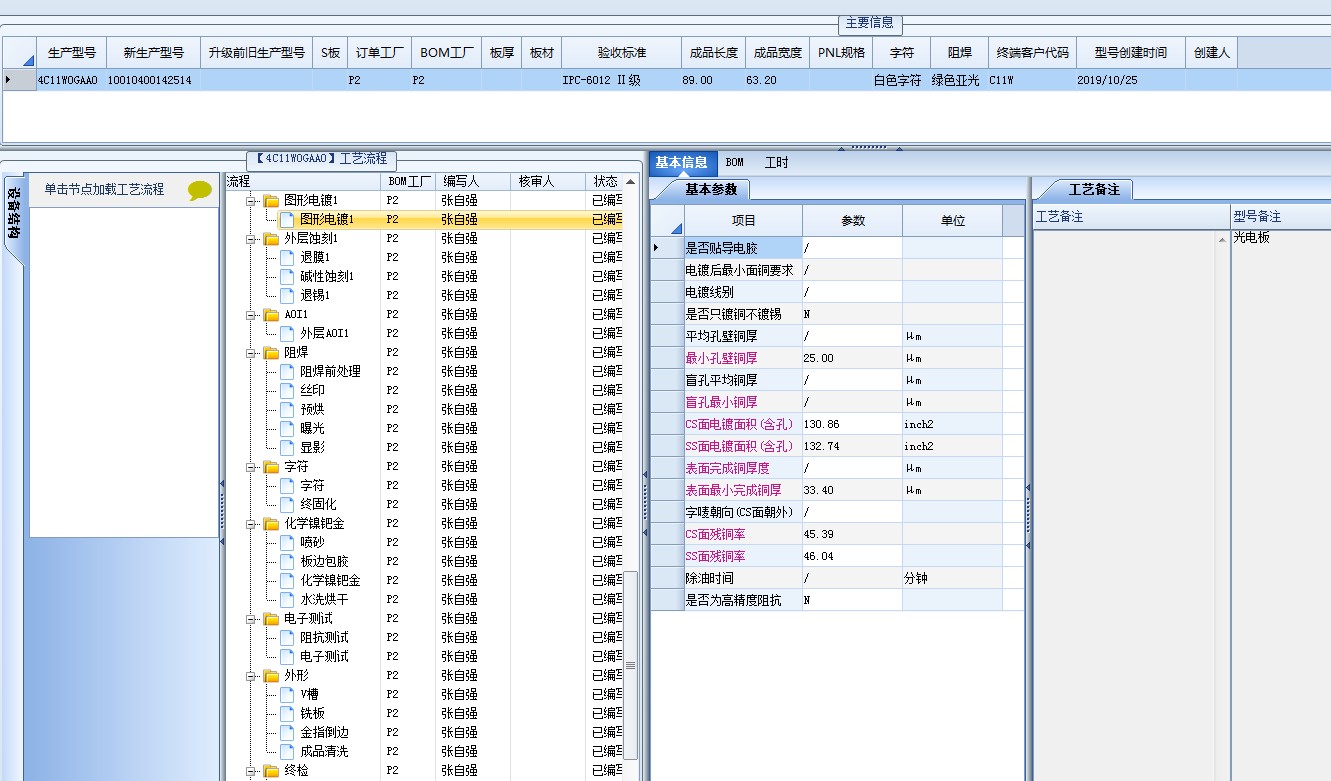Click the 表面最小完成铜厚 value 33.40
The image size is (1331, 781).
(852, 490)
